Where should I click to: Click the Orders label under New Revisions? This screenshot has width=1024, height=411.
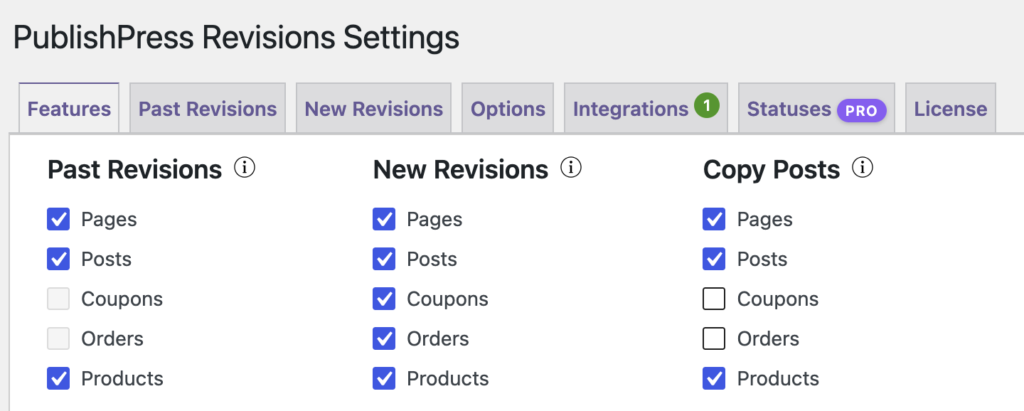pyautogui.click(x=438, y=339)
